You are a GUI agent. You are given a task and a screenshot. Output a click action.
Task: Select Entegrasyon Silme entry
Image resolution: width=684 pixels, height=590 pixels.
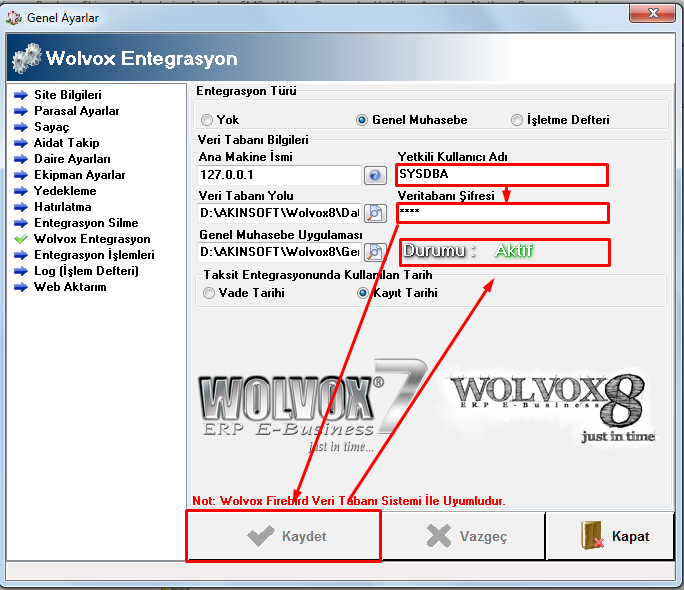click(86, 223)
